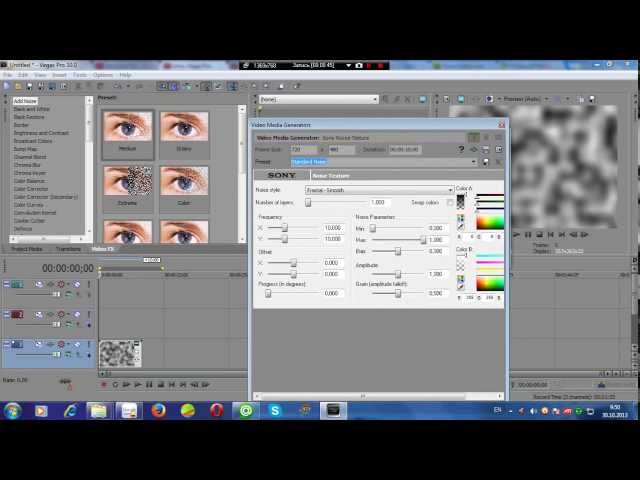
Task: Solo video track 1
Action: point(89,284)
